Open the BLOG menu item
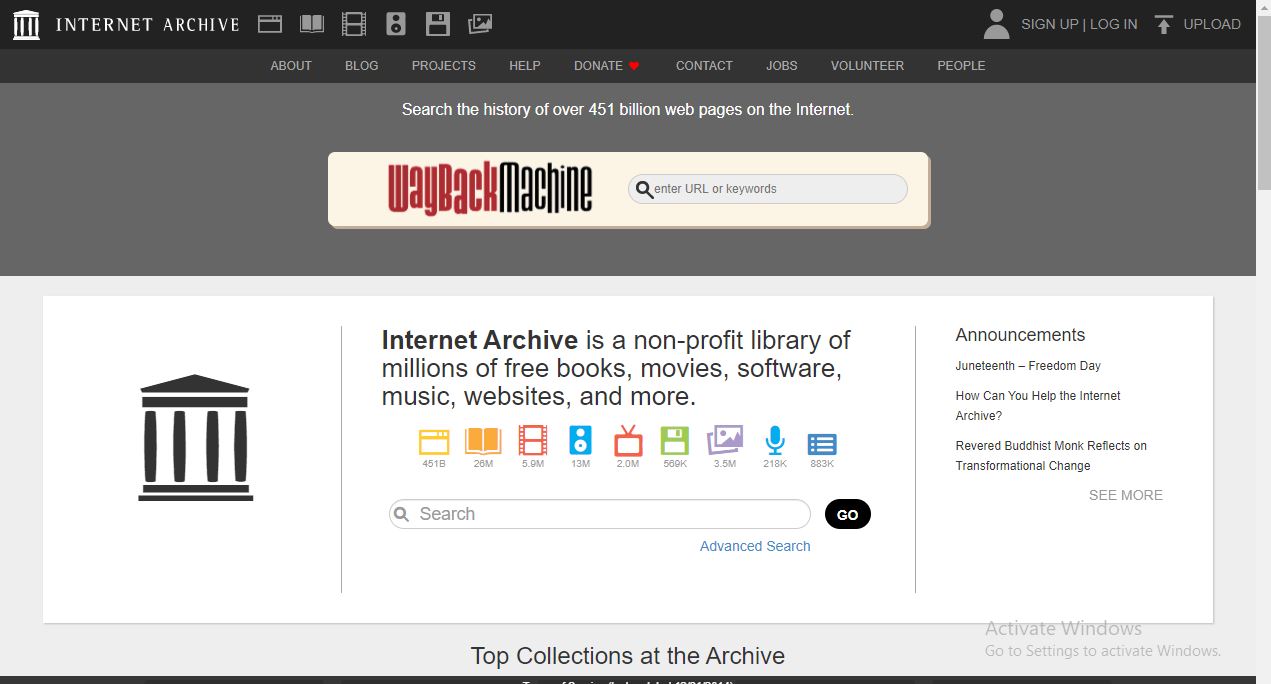1271x684 pixels. click(362, 65)
